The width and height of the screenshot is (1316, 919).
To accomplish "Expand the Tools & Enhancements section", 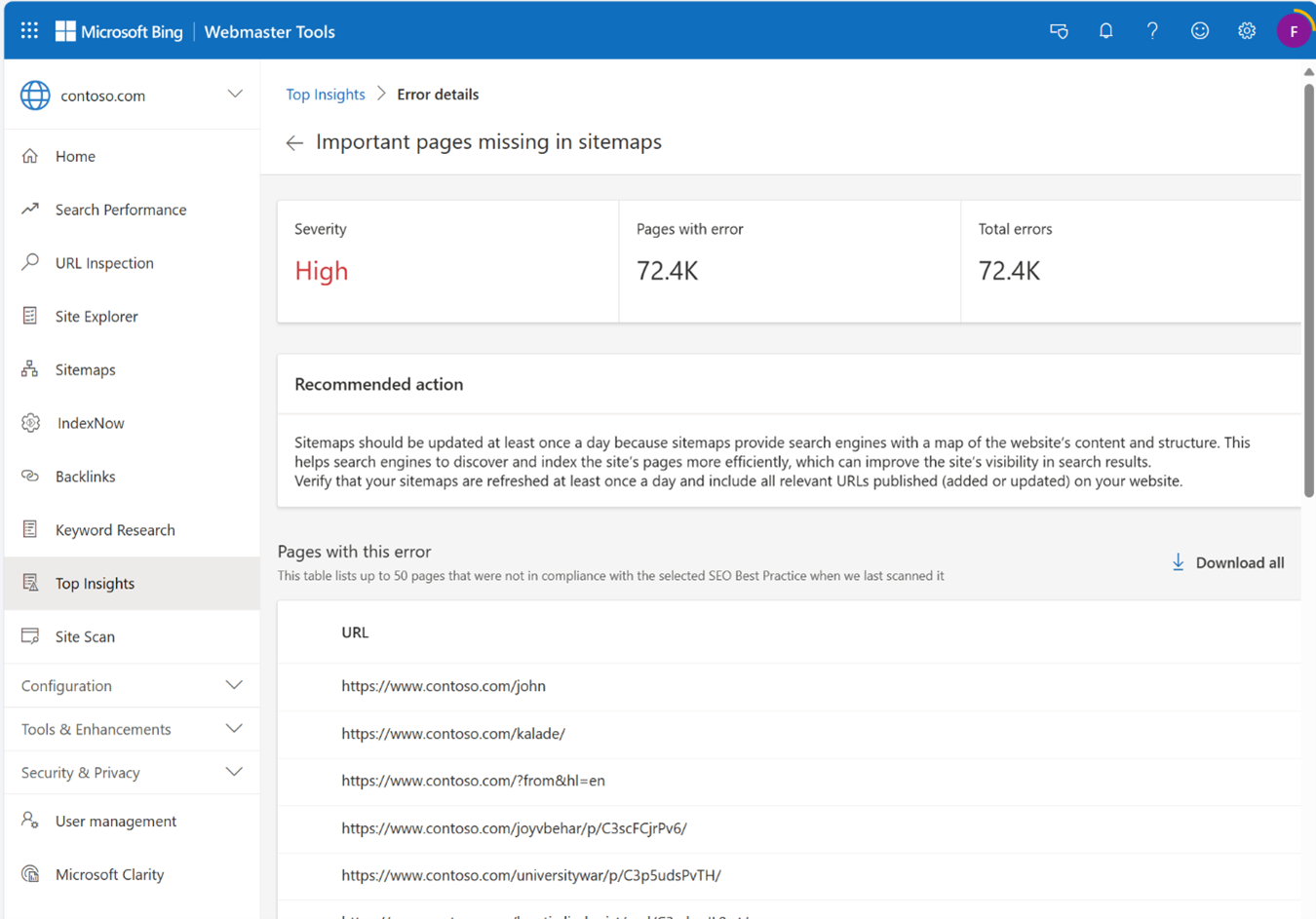I will [x=234, y=729].
